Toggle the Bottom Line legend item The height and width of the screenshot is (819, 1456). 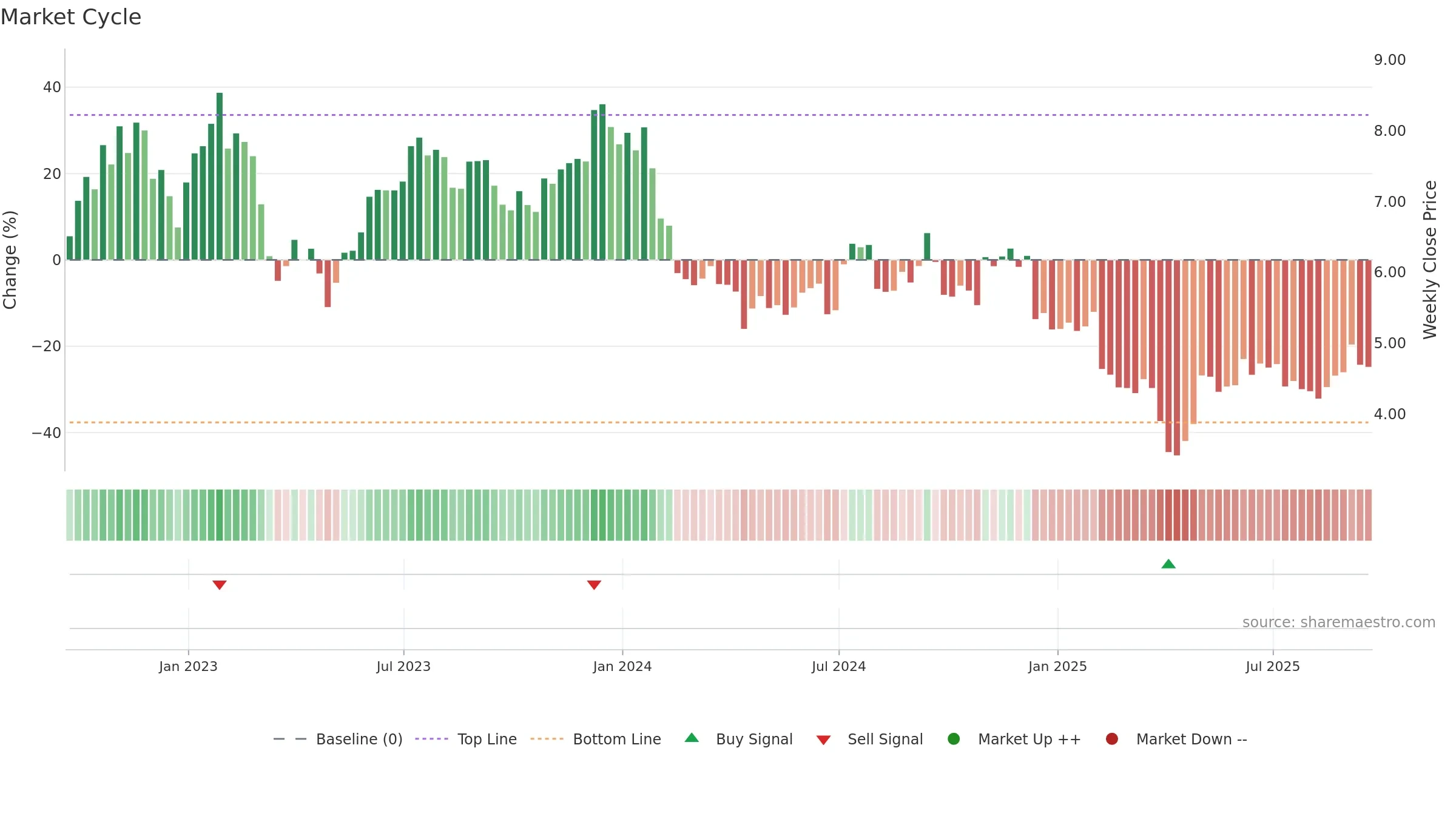tap(596, 739)
